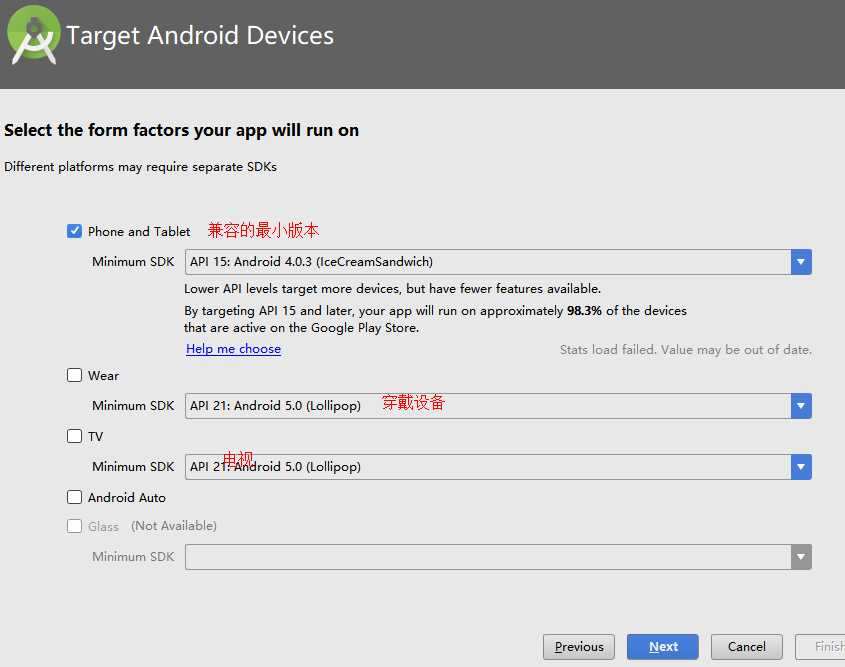Viewport: 845px width, 667px height.
Task: Go back with the Previous button
Action: pyautogui.click(x=579, y=647)
